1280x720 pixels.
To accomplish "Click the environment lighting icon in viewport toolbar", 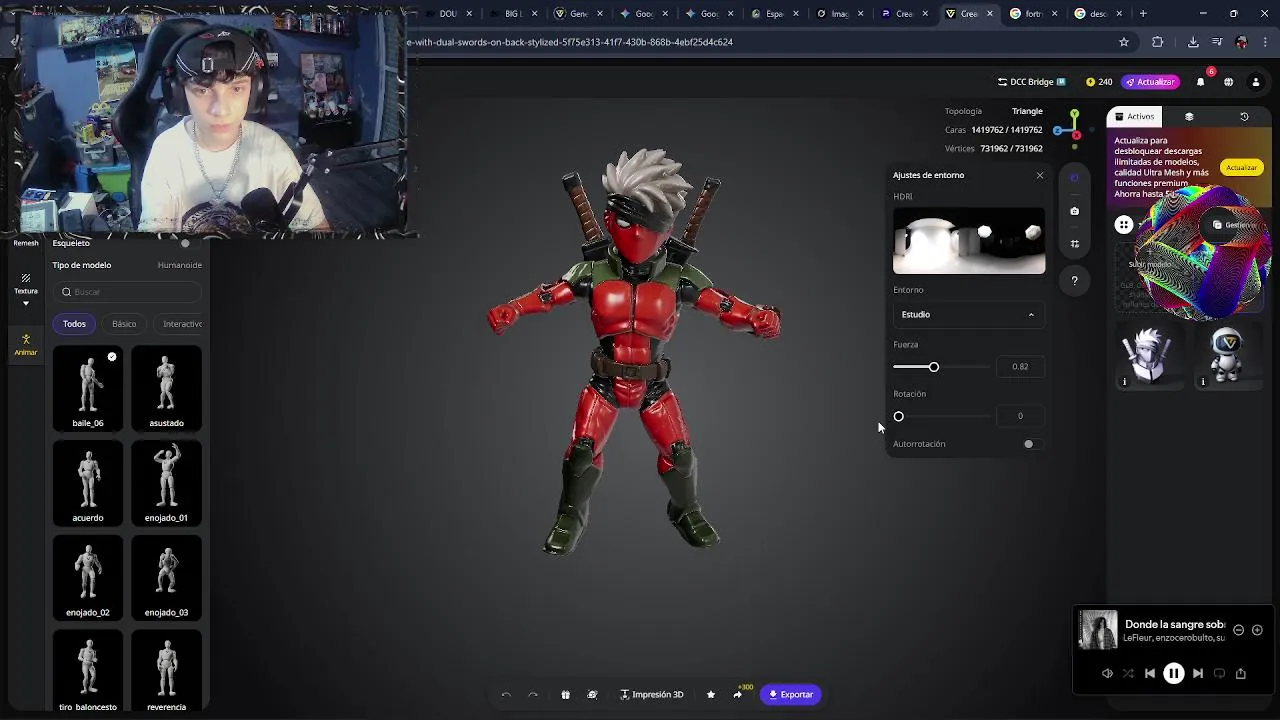I will coord(1075,178).
